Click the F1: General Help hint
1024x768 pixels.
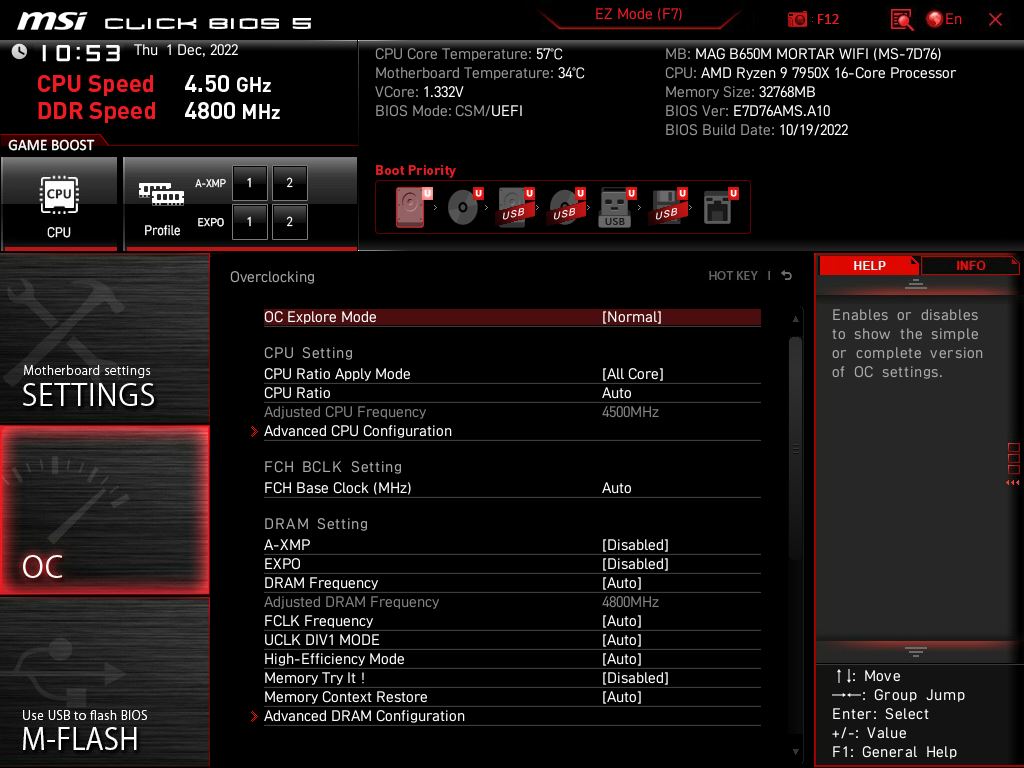coord(894,752)
